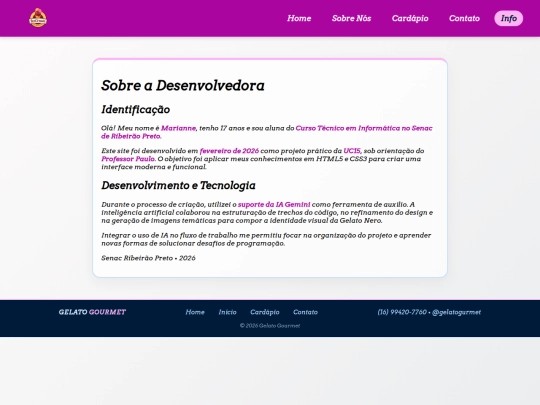540x405 pixels.
Task: Click the footer Contato link
Action: click(305, 312)
